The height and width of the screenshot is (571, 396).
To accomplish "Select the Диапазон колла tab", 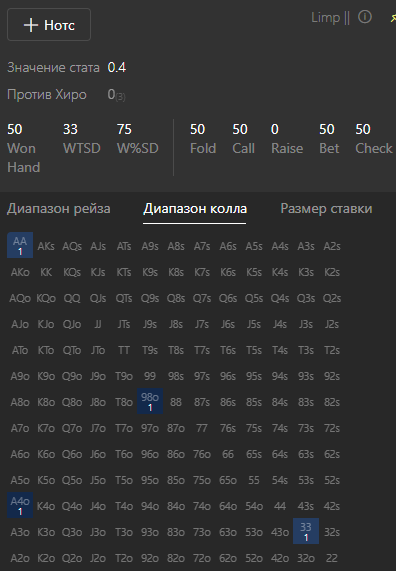I will click(195, 209).
